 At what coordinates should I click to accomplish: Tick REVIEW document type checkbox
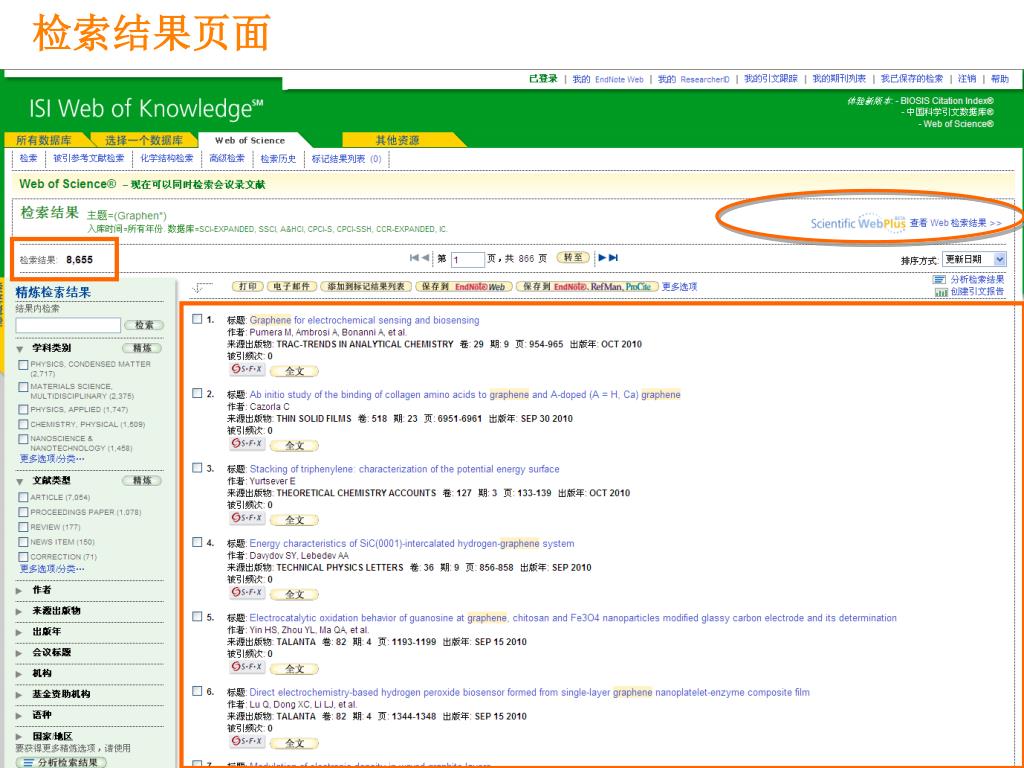(x=24, y=527)
